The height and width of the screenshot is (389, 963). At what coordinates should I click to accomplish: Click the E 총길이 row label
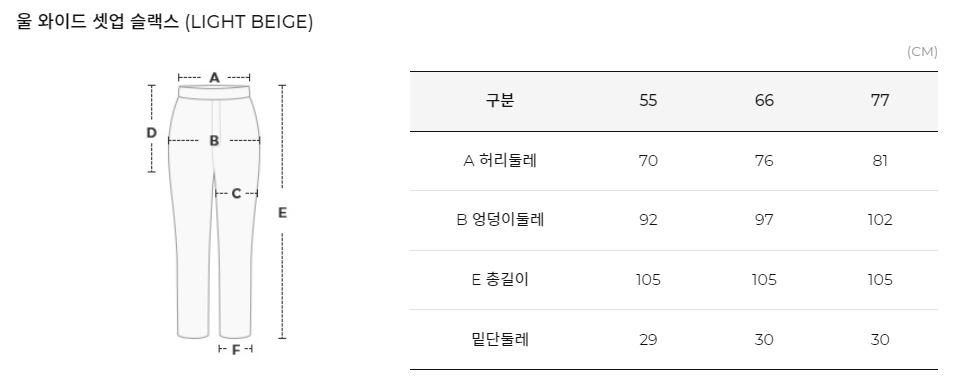pos(500,280)
